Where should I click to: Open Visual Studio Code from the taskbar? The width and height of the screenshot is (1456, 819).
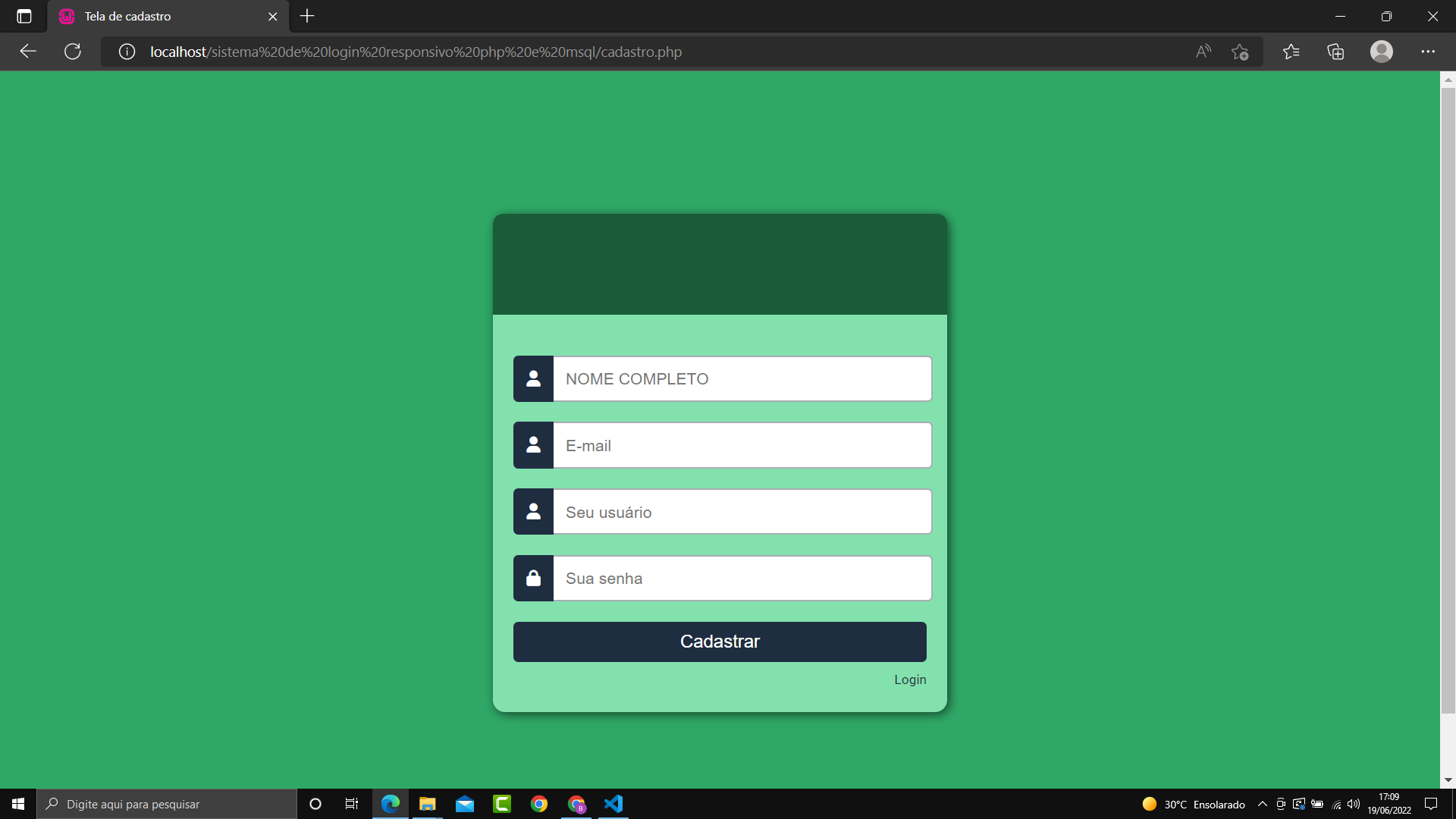click(x=613, y=804)
